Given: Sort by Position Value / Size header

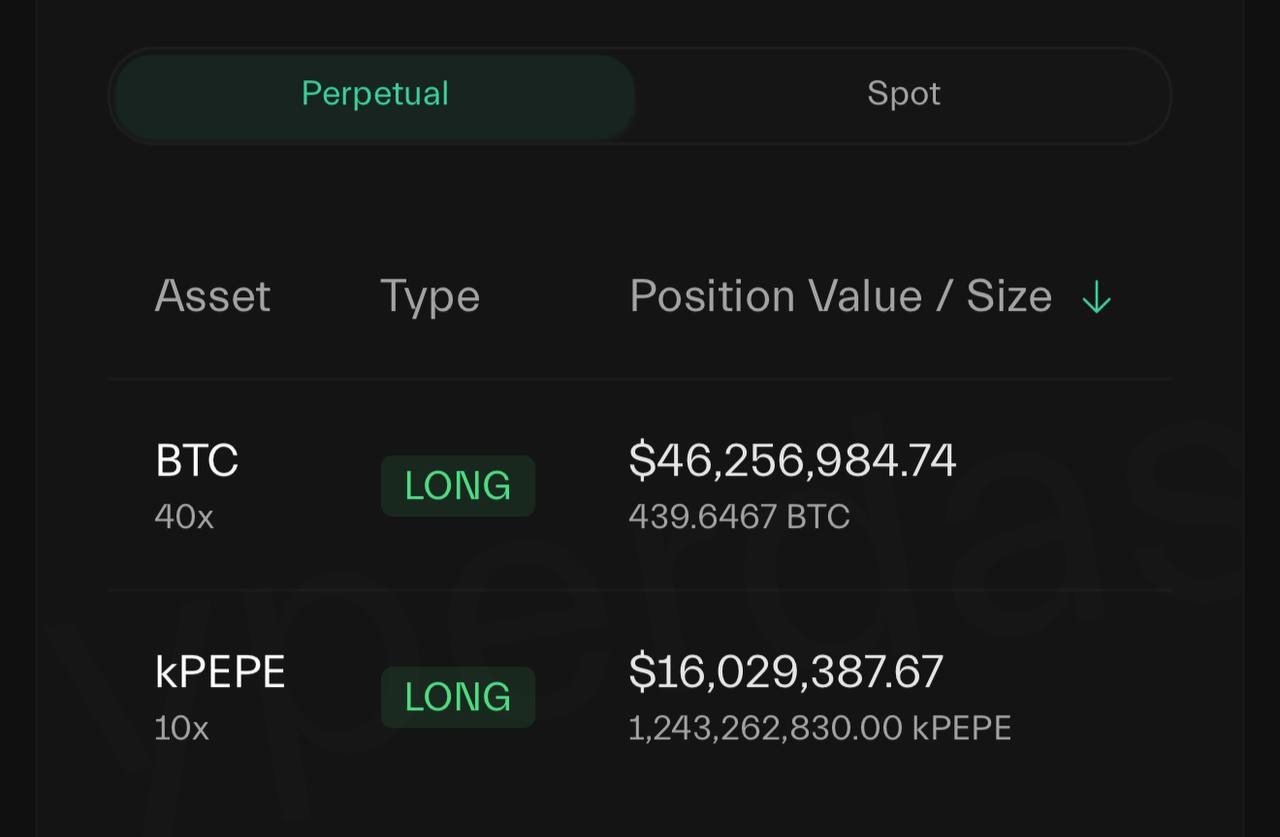Looking at the screenshot, I should (870, 297).
